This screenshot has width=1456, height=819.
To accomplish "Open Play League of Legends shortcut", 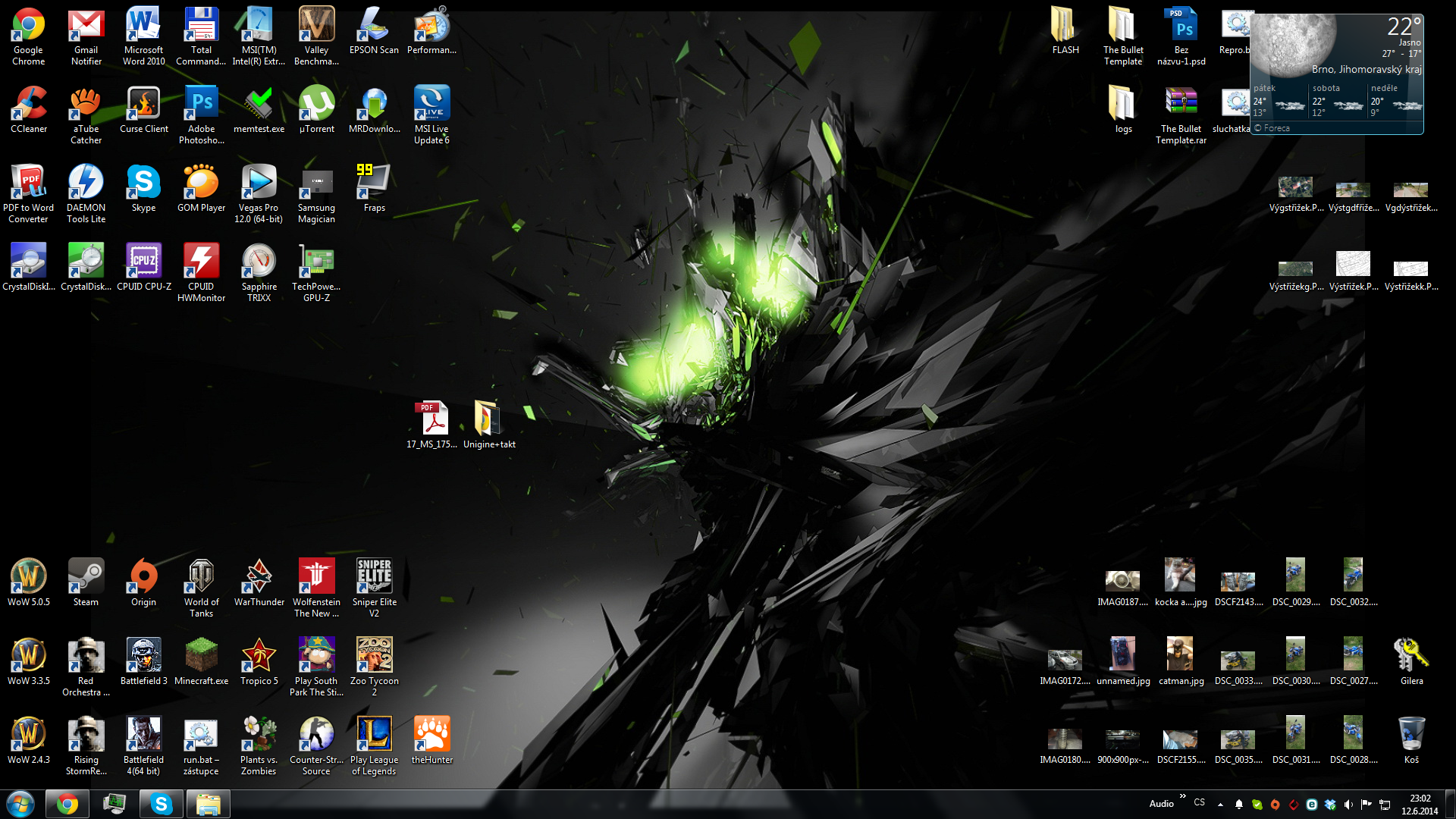I will point(374,735).
